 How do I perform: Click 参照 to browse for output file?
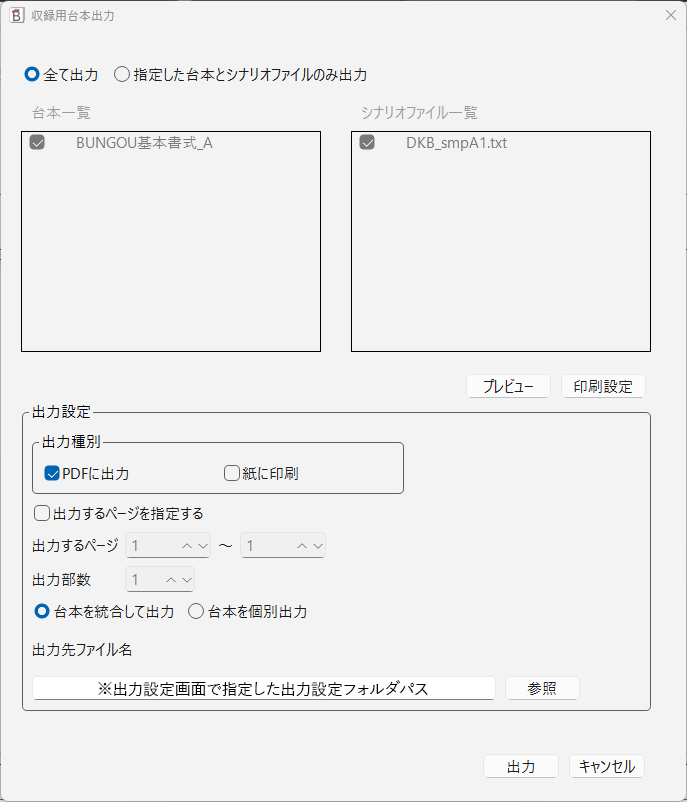tap(542, 688)
